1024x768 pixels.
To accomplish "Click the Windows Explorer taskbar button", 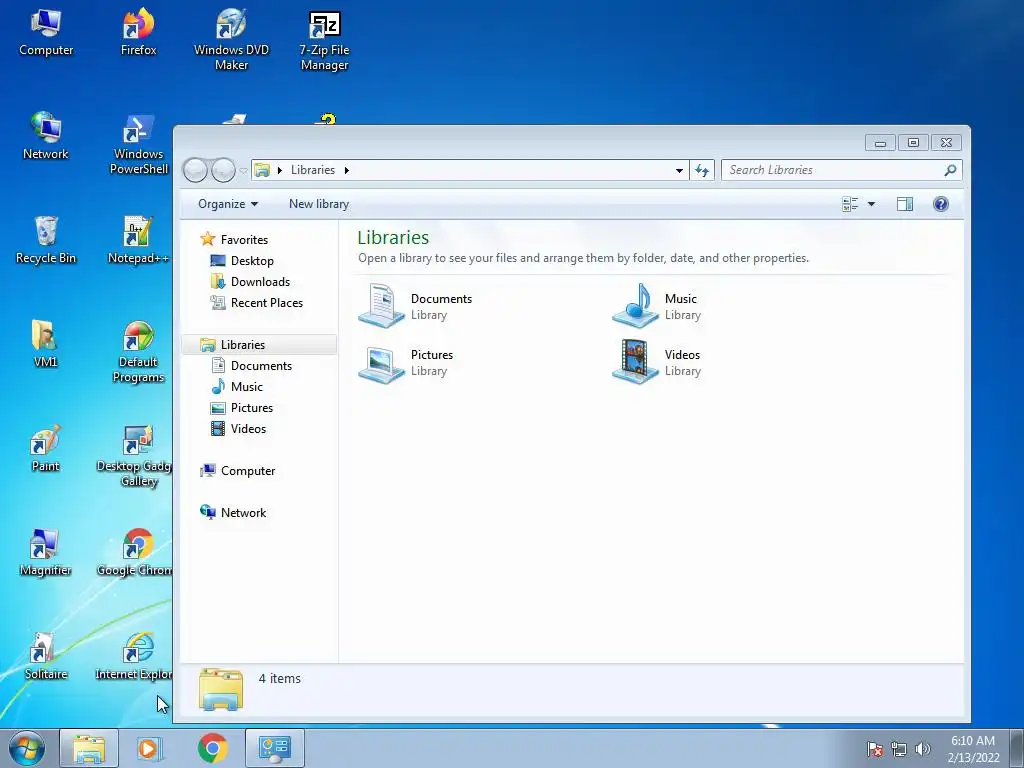I will pos(89,748).
